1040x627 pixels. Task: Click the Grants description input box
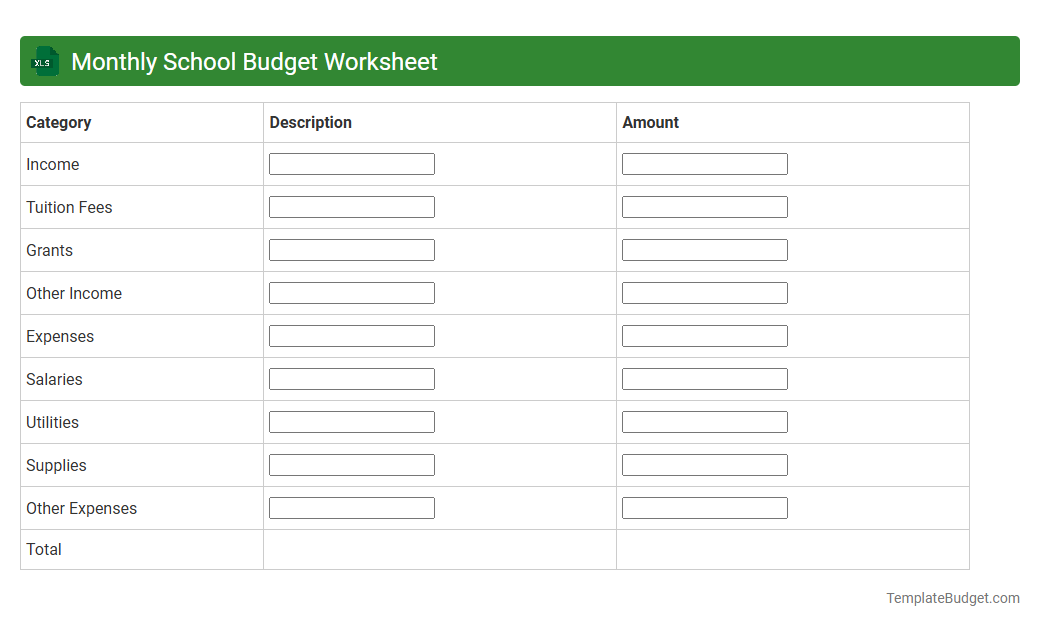tap(351, 249)
